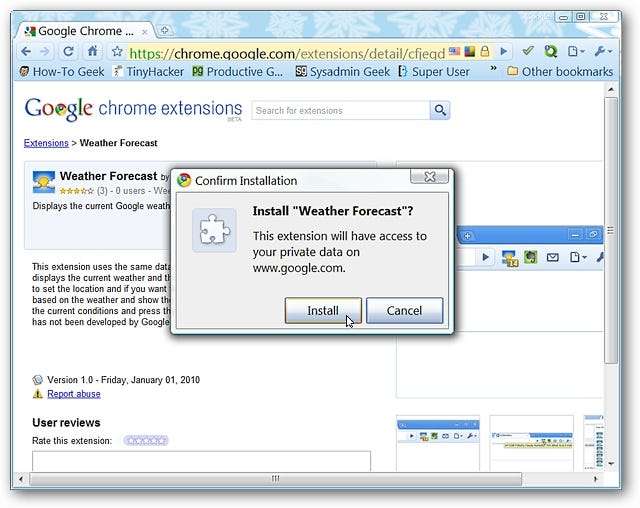Open the Sysadmin Geek bookmark

(x=343, y=72)
